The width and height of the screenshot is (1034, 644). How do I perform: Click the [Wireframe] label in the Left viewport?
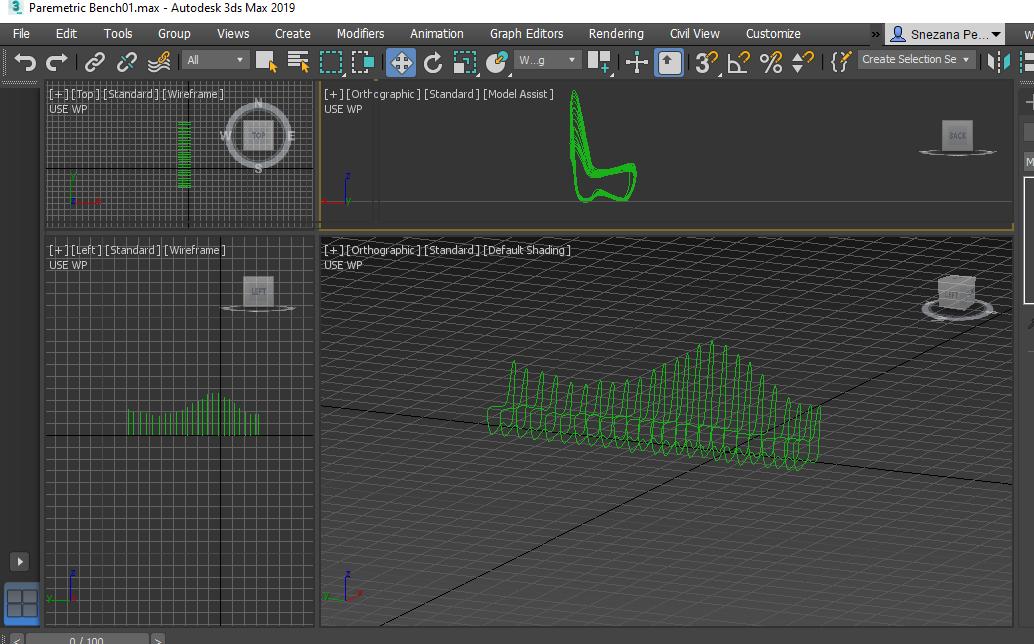pos(195,250)
